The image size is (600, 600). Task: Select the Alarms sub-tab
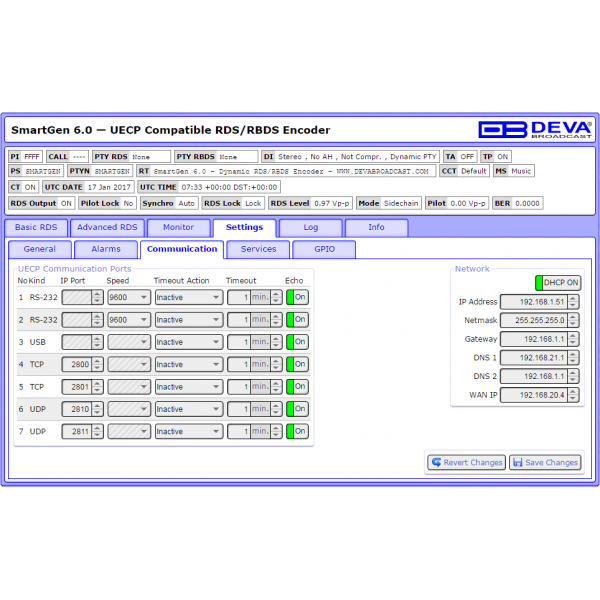tap(106, 249)
